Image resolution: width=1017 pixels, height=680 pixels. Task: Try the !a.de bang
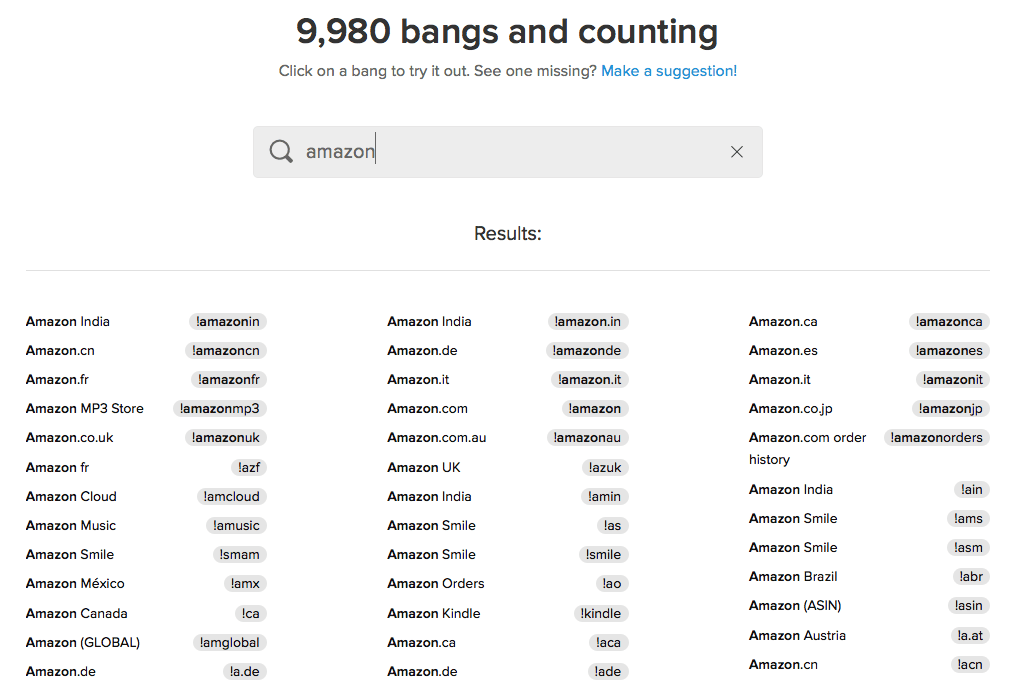pyautogui.click(x=245, y=672)
